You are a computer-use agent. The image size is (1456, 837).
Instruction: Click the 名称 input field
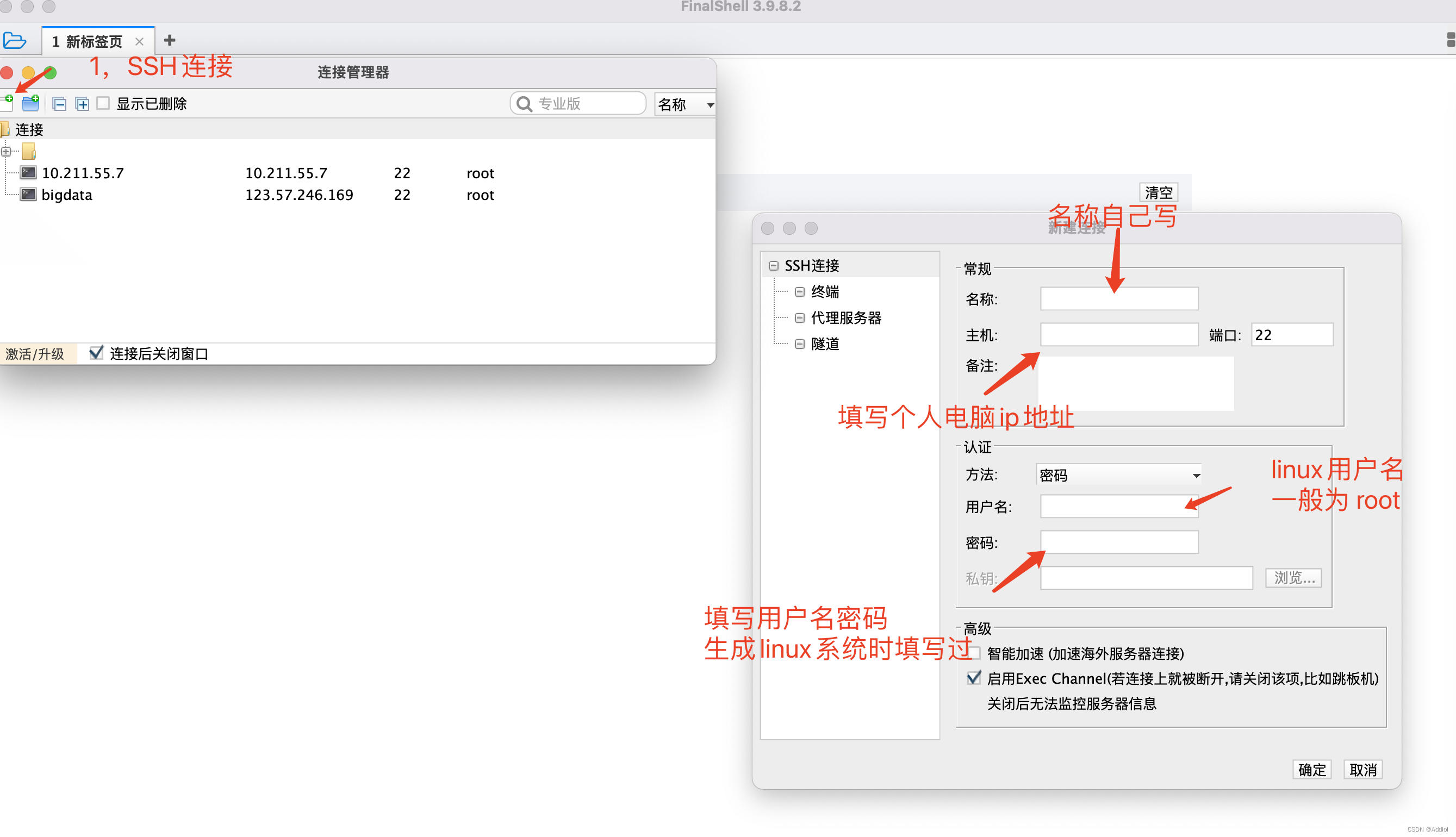1119,298
